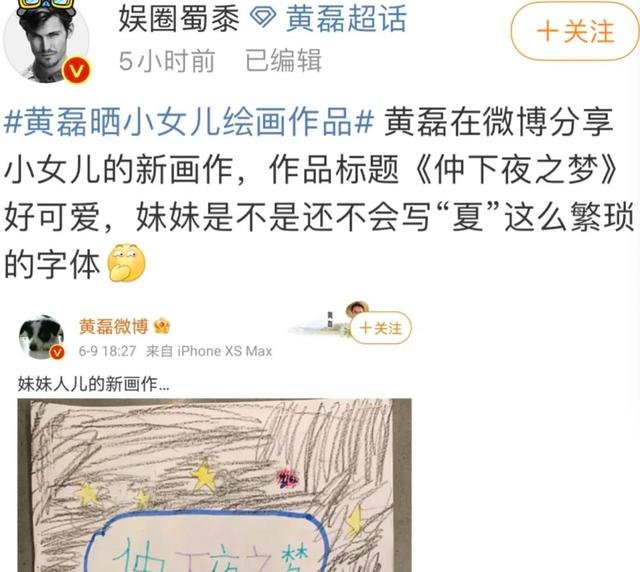The width and height of the screenshot is (640, 572).
Task: Click the 已编辑 edited label
Action: [x=283, y=61]
